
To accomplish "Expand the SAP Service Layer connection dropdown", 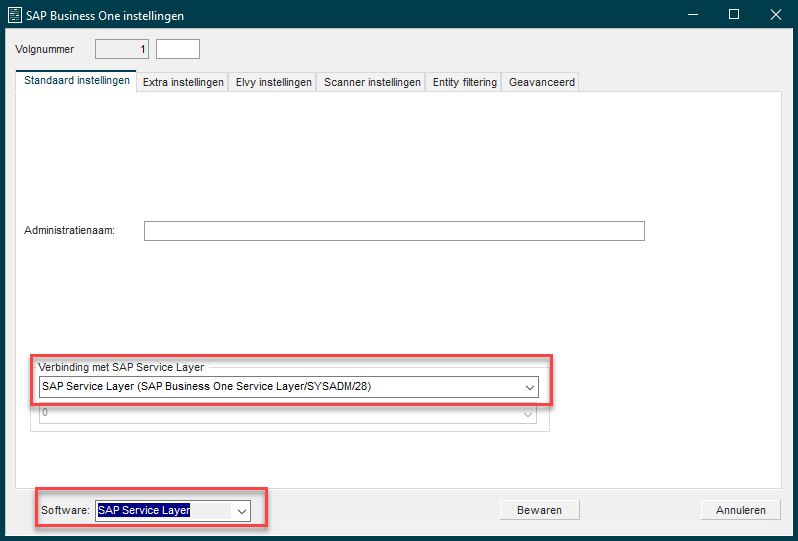I will (529, 387).
